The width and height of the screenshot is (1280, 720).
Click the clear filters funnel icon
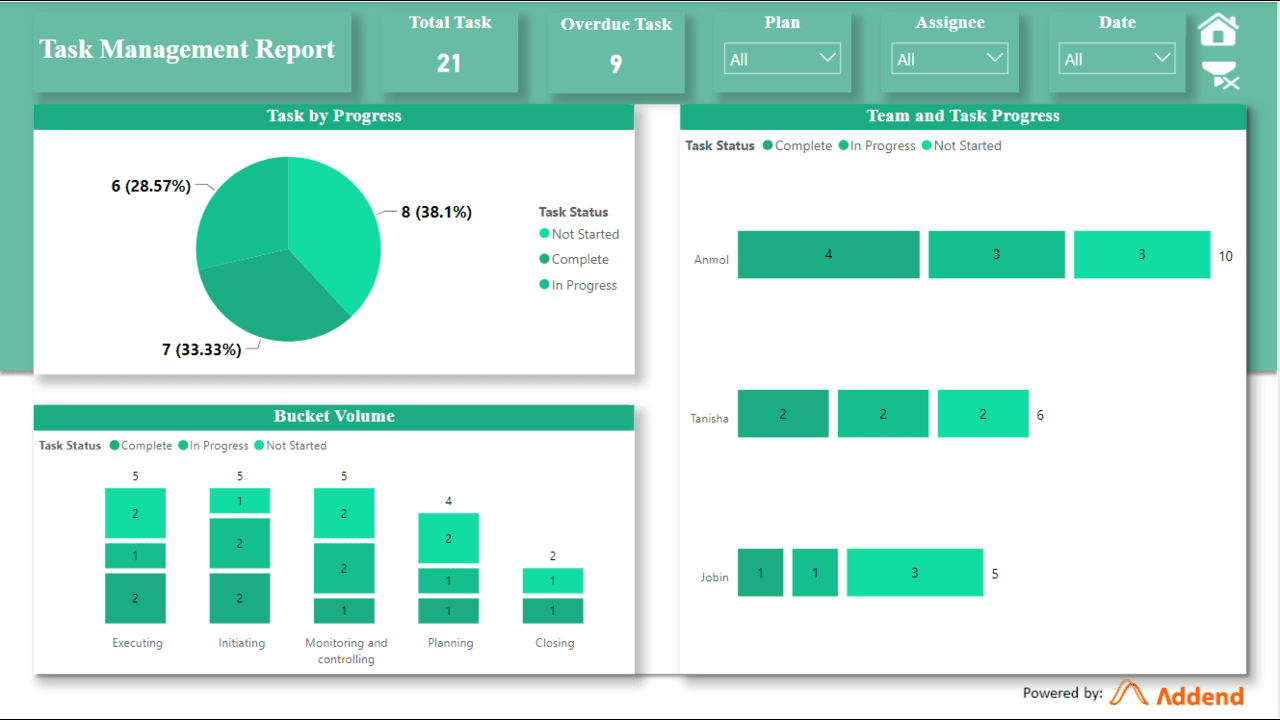pyautogui.click(x=1220, y=75)
